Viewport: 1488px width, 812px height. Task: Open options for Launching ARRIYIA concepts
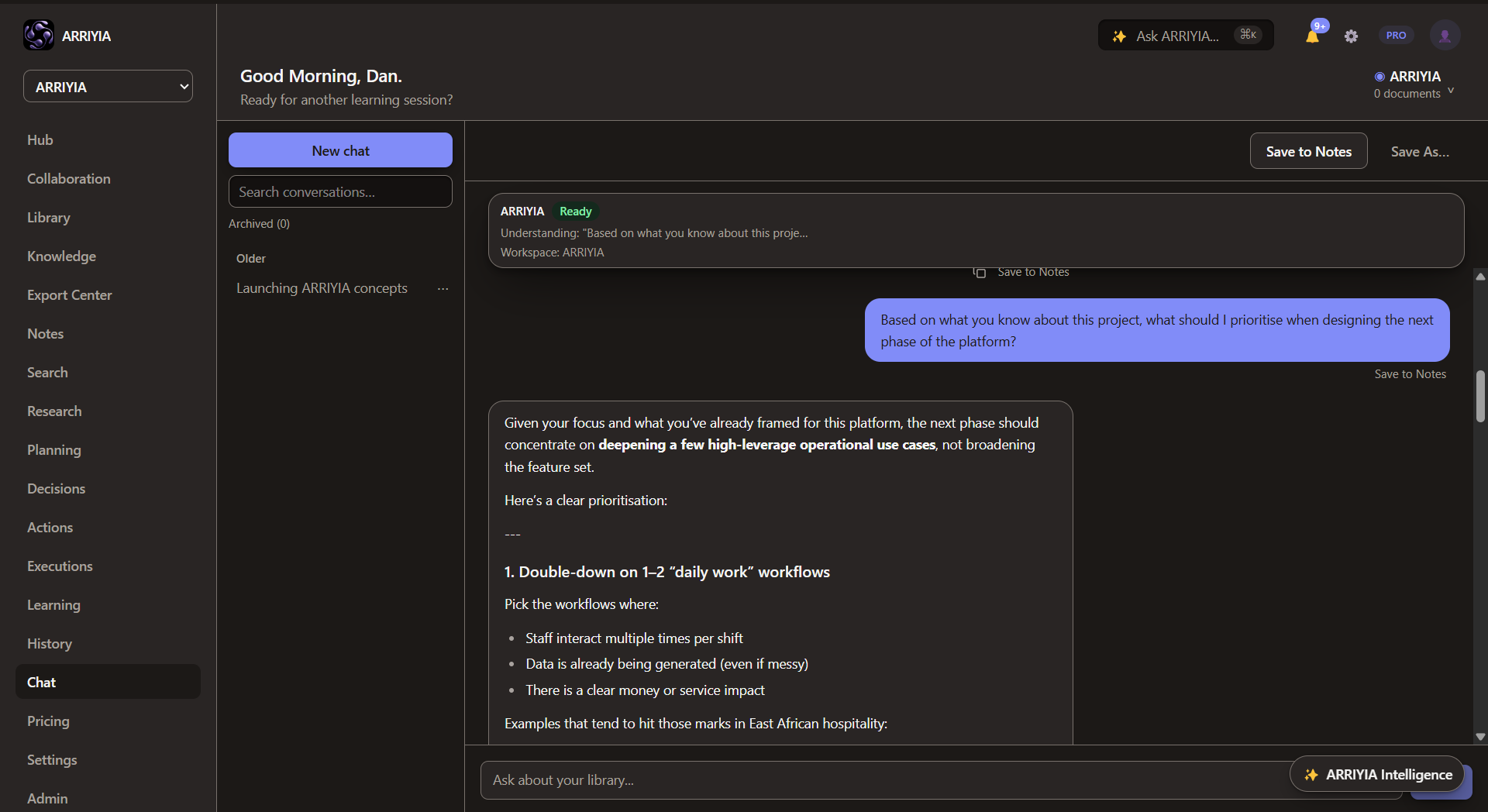(443, 288)
